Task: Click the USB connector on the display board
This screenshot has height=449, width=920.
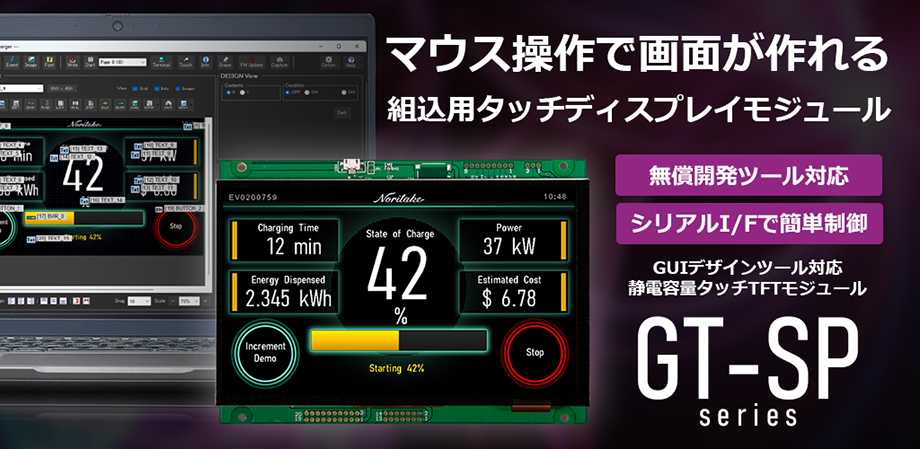Action: click(351, 165)
